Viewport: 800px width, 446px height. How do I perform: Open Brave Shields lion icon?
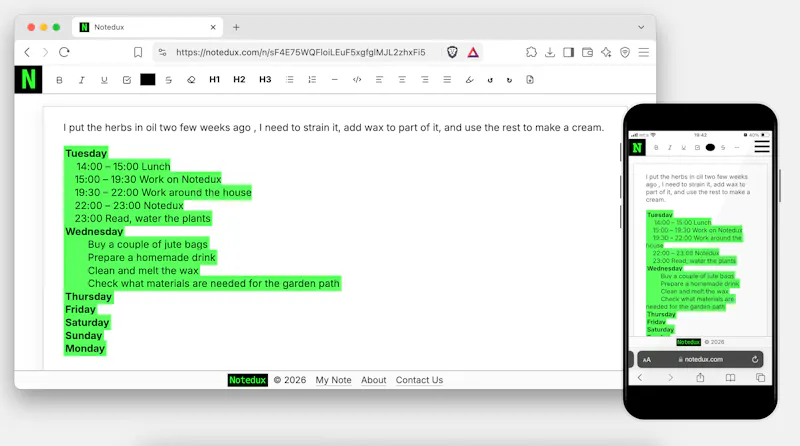click(452, 52)
